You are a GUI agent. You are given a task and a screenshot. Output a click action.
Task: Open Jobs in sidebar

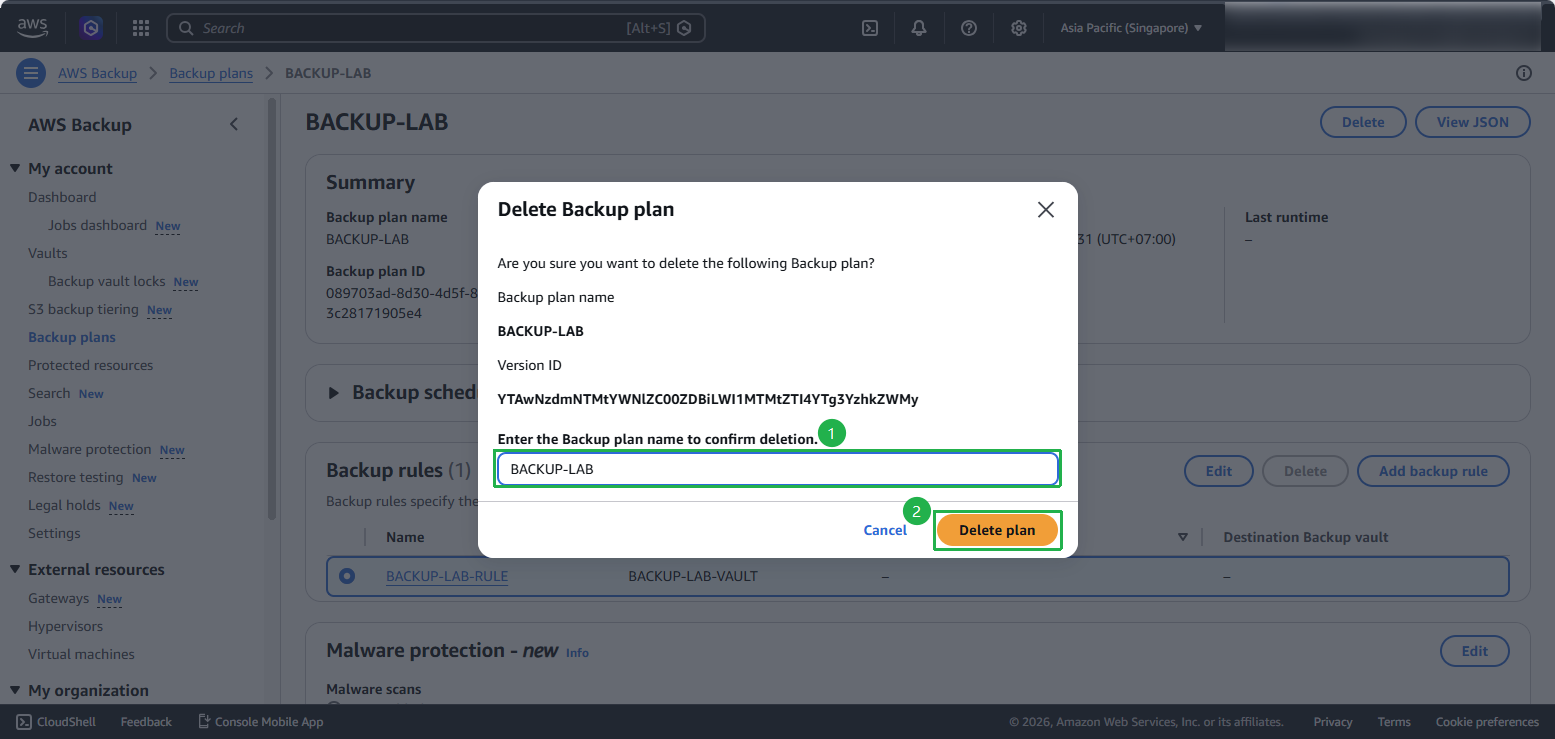point(42,422)
